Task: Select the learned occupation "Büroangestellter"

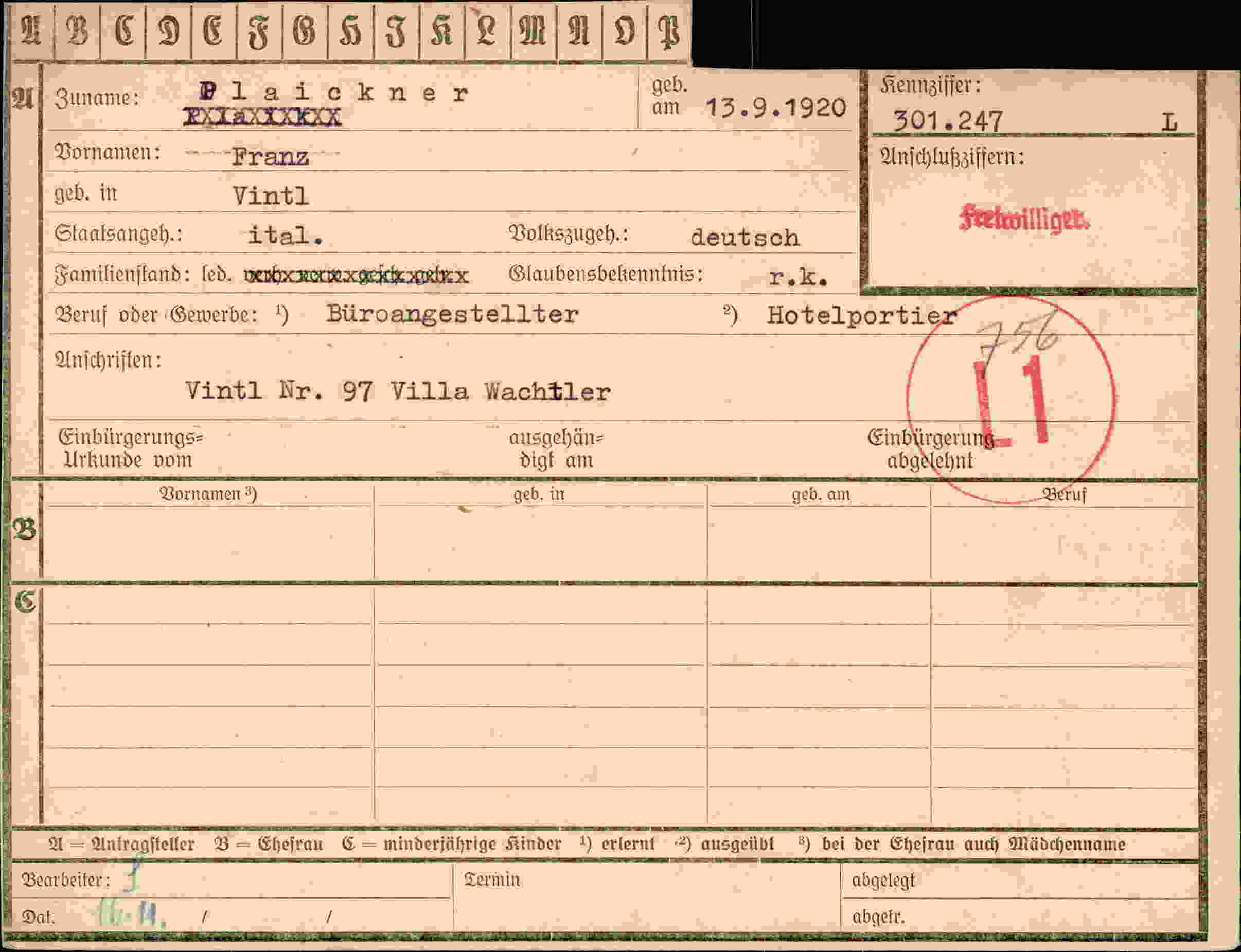Action: tap(452, 314)
